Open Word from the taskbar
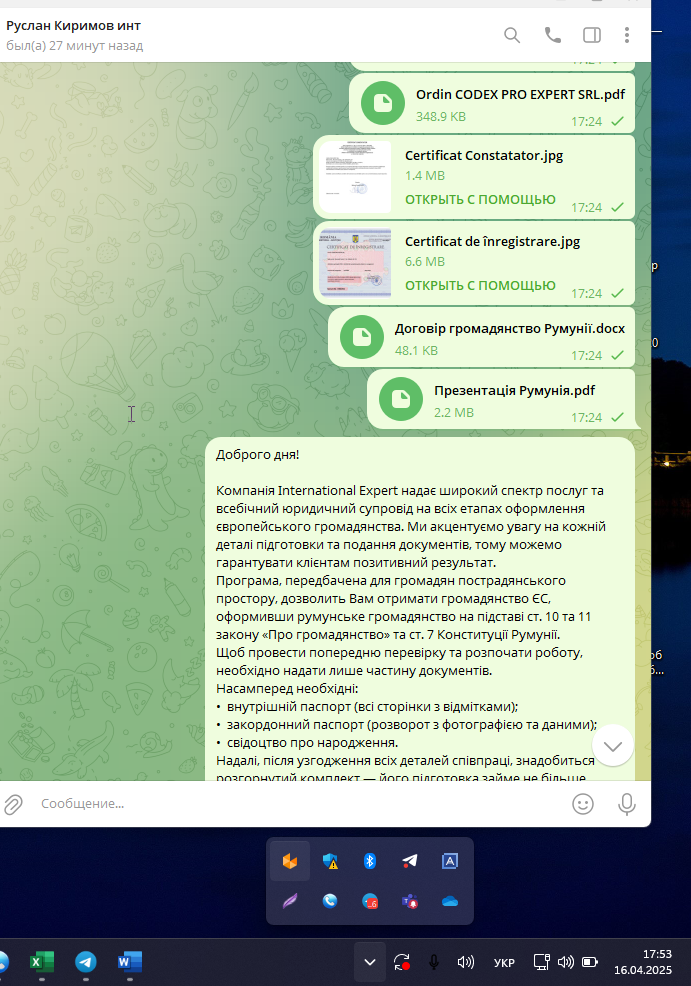Image resolution: width=691 pixels, height=986 pixels. [130, 962]
